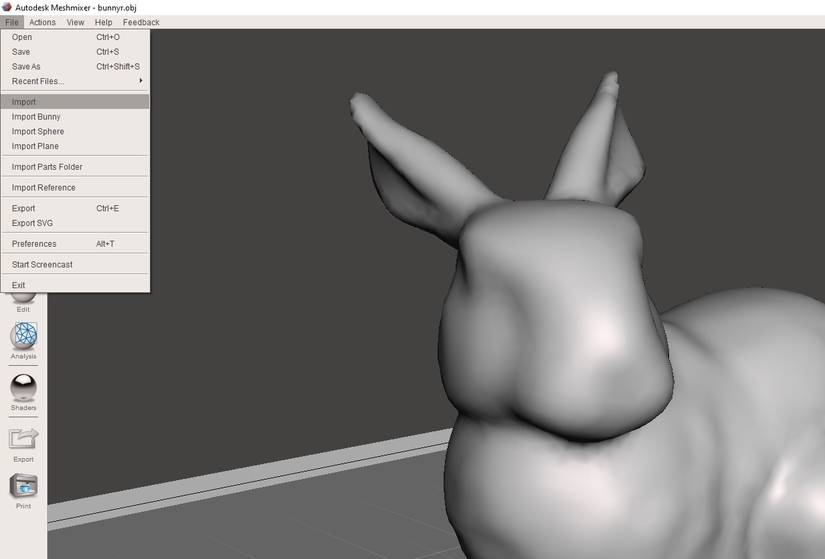The image size is (825, 559).
Task: Click the Meshmixer app icon in title bar
Action: 7,7
